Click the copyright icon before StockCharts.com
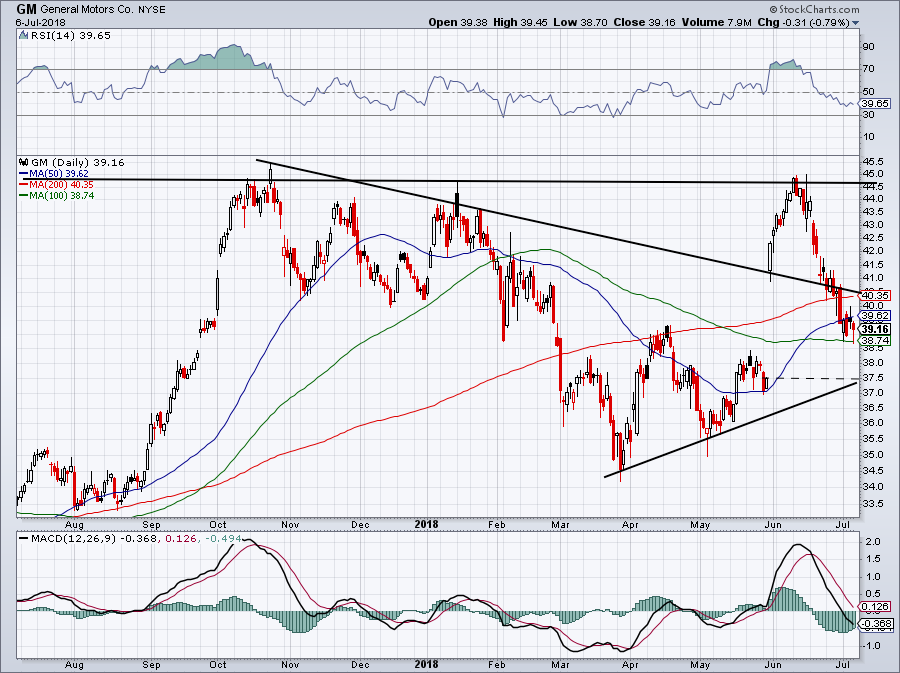This screenshot has height=673, width=900. pos(774,9)
